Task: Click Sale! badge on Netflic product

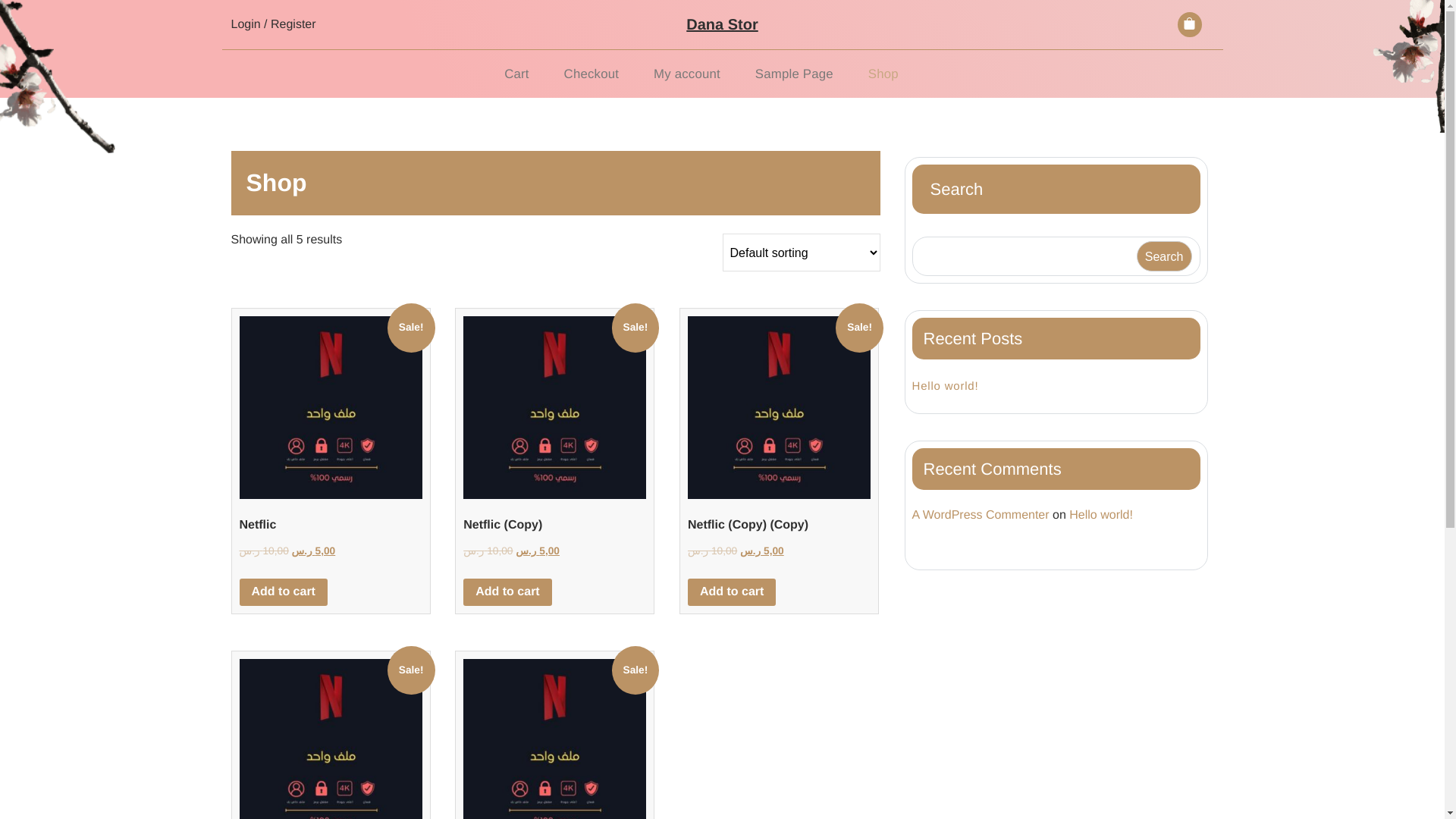Action: point(411,328)
